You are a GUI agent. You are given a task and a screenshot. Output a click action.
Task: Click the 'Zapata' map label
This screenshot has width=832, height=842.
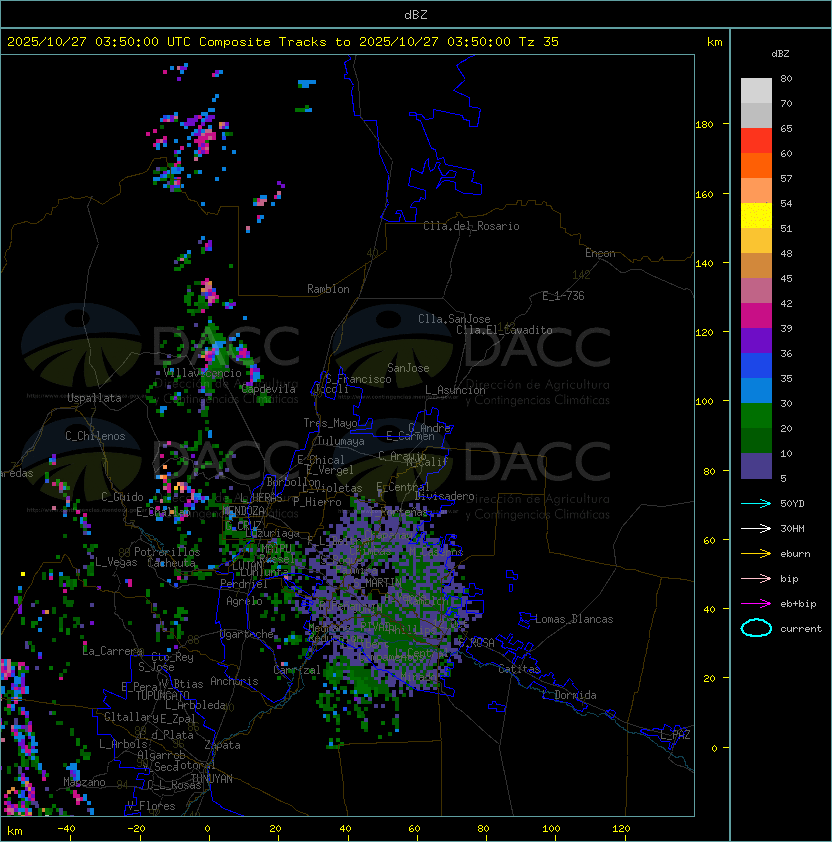pyautogui.click(x=222, y=745)
